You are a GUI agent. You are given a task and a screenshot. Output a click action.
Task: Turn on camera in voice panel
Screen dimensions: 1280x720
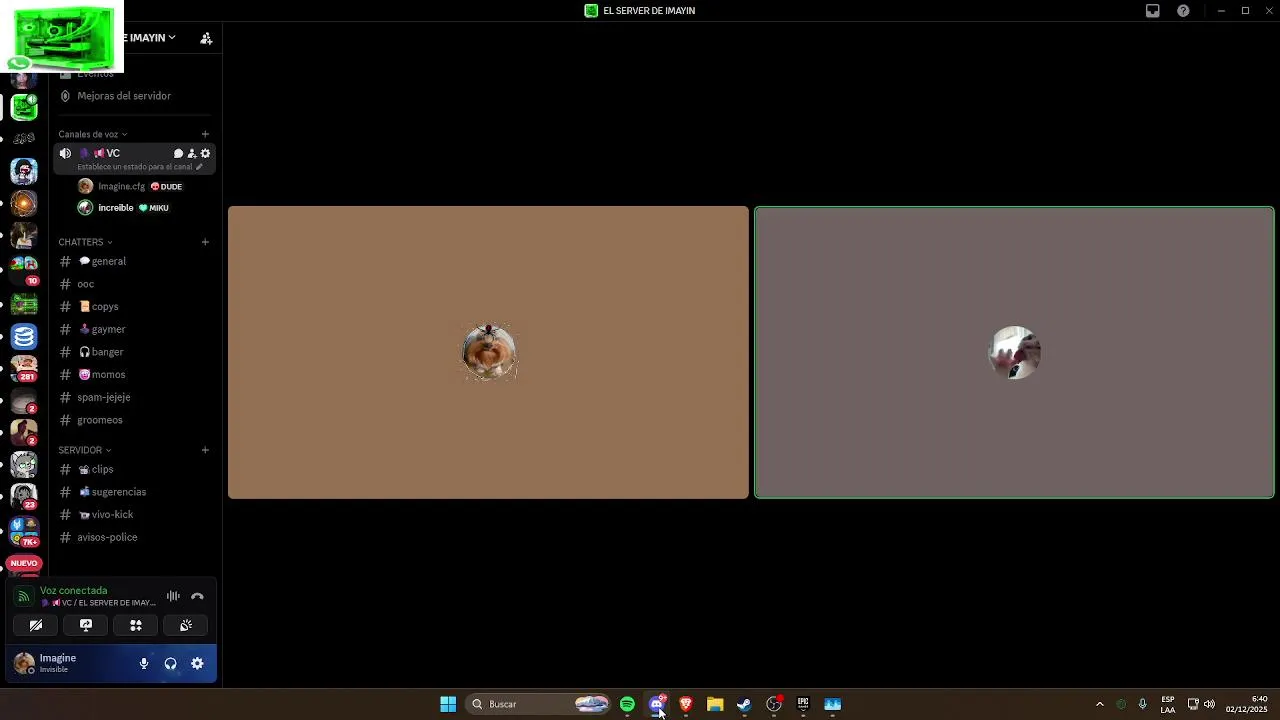(x=36, y=625)
